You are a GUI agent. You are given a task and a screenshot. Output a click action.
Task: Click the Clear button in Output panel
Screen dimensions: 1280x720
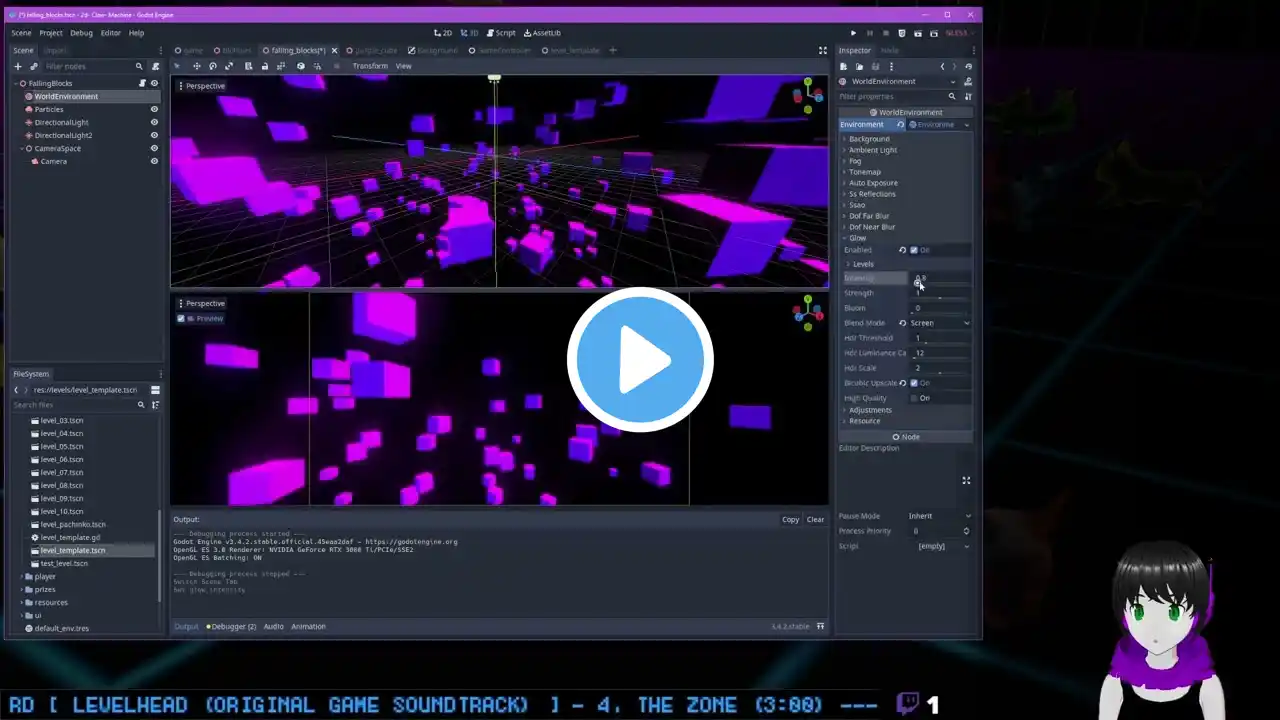(815, 520)
